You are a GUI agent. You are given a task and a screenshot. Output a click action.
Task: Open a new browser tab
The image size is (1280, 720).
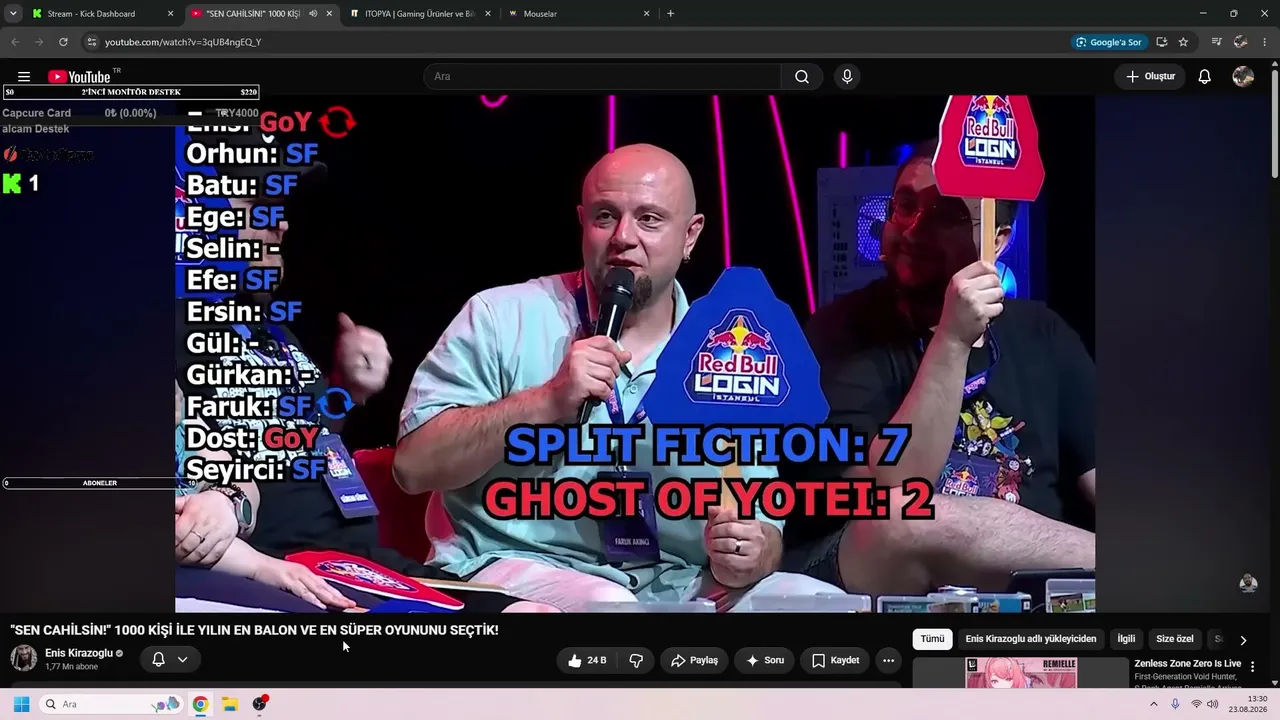pos(670,14)
